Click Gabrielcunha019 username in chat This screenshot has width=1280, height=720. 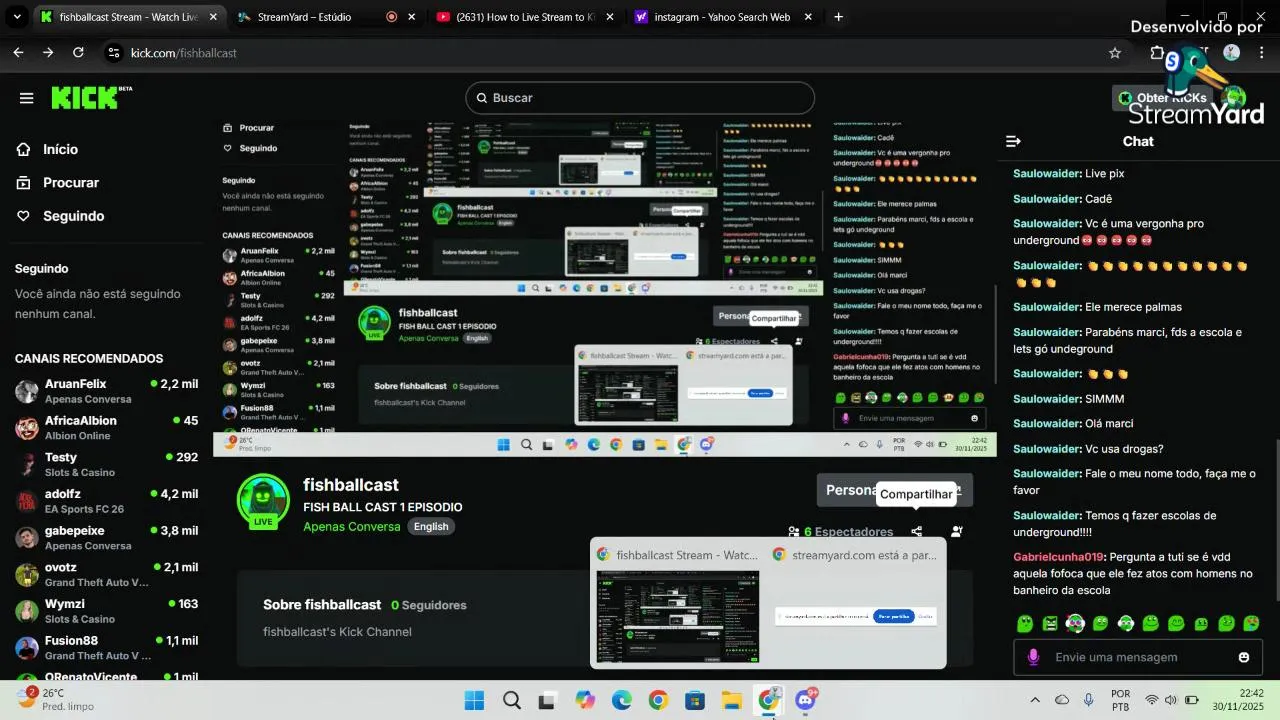tap(1058, 557)
